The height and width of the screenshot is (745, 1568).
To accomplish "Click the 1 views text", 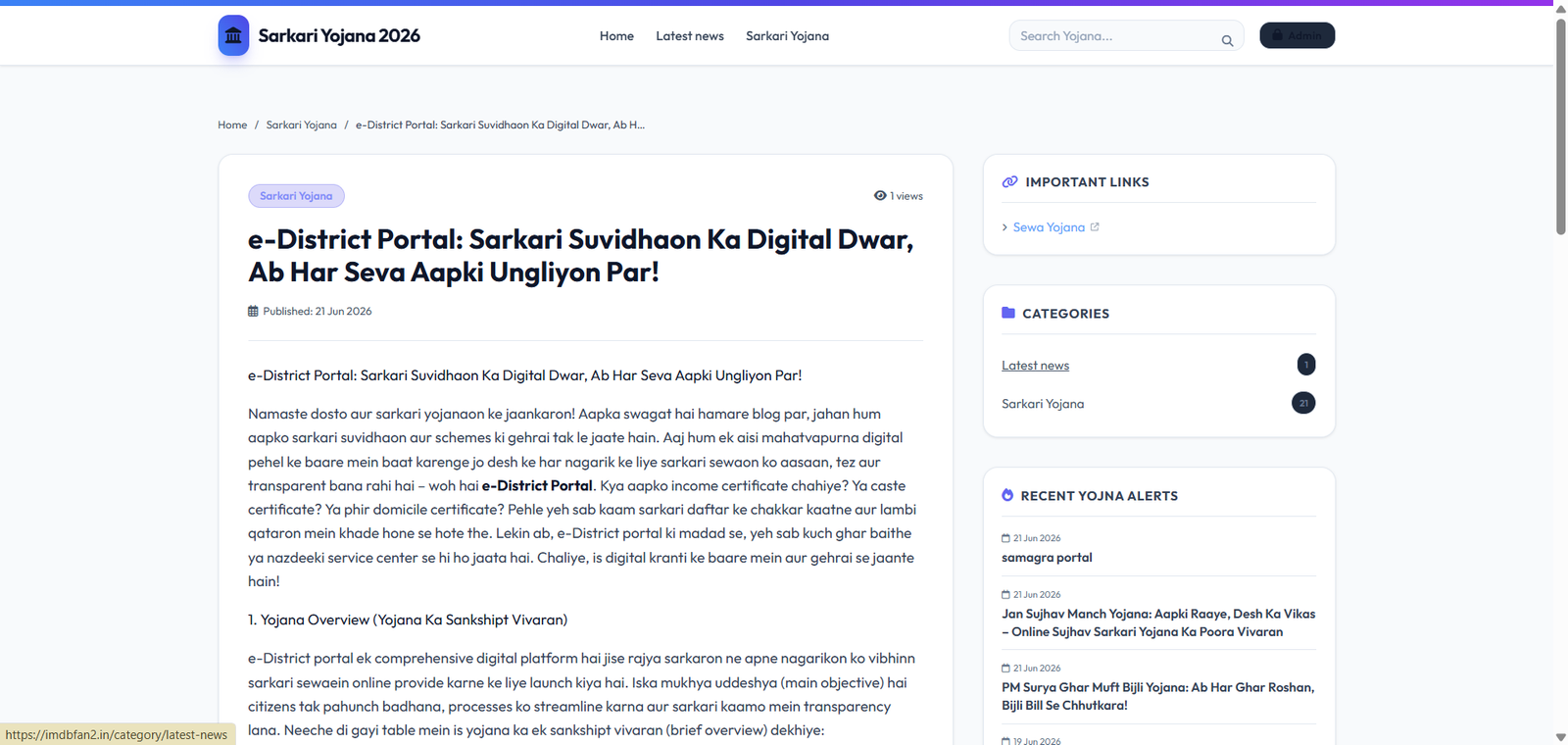I will tap(906, 196).
